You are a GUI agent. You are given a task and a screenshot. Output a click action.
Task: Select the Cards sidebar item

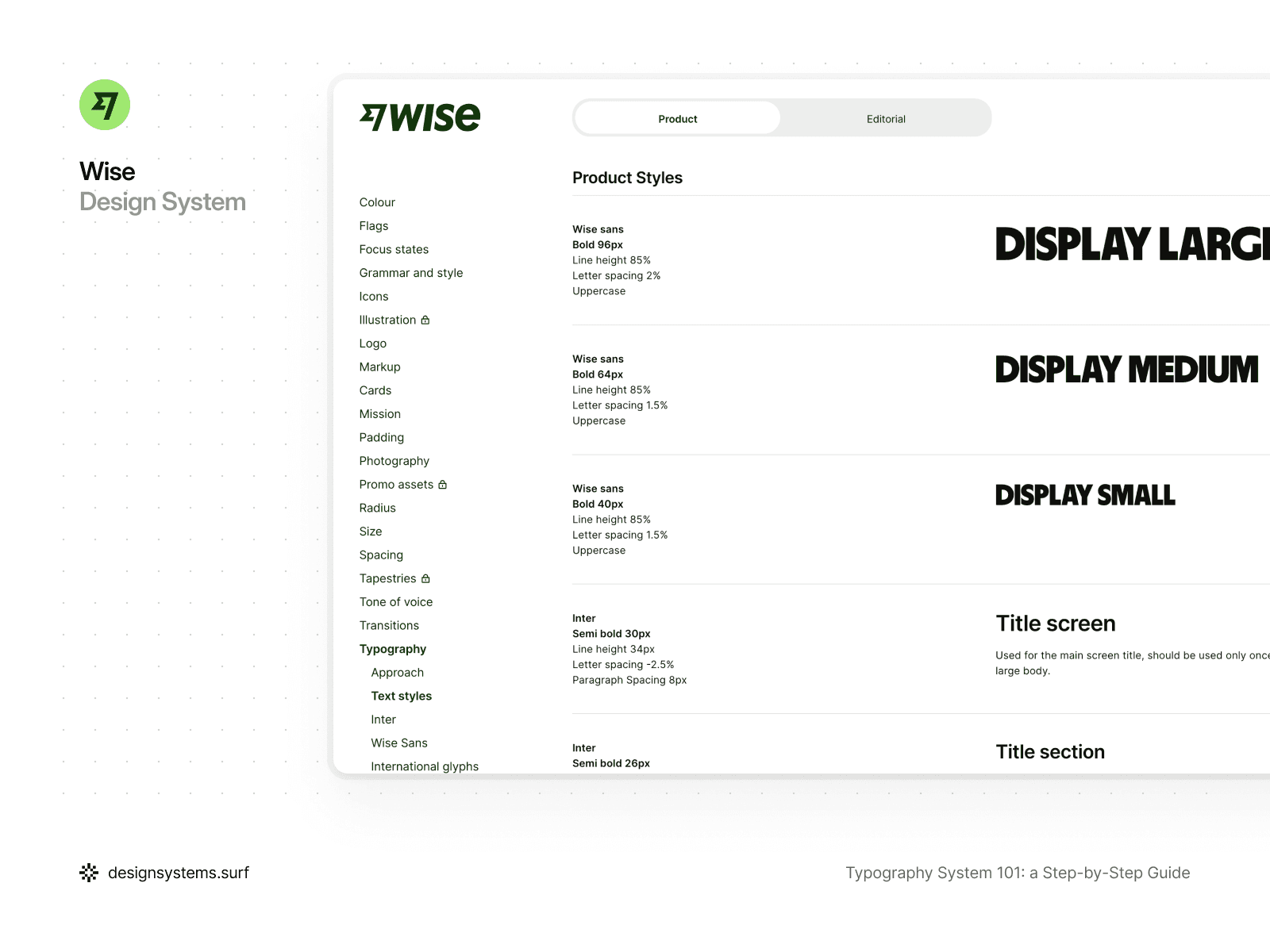click(x=375, y=390)
